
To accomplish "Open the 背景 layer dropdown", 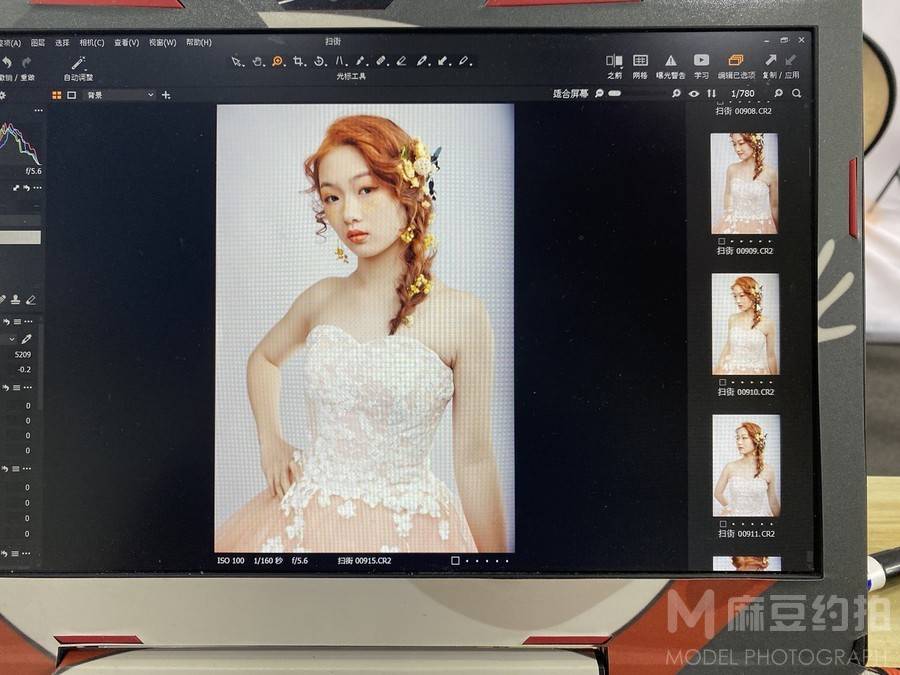I will (119, 95).
